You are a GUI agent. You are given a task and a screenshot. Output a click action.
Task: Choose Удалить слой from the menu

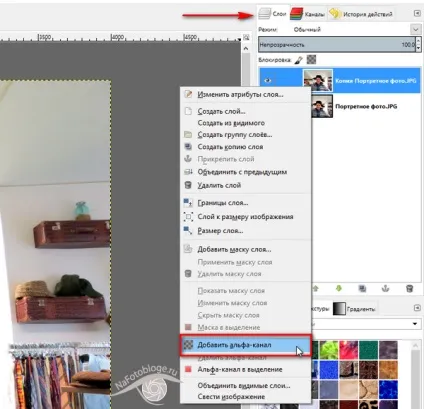click(245, 185)
